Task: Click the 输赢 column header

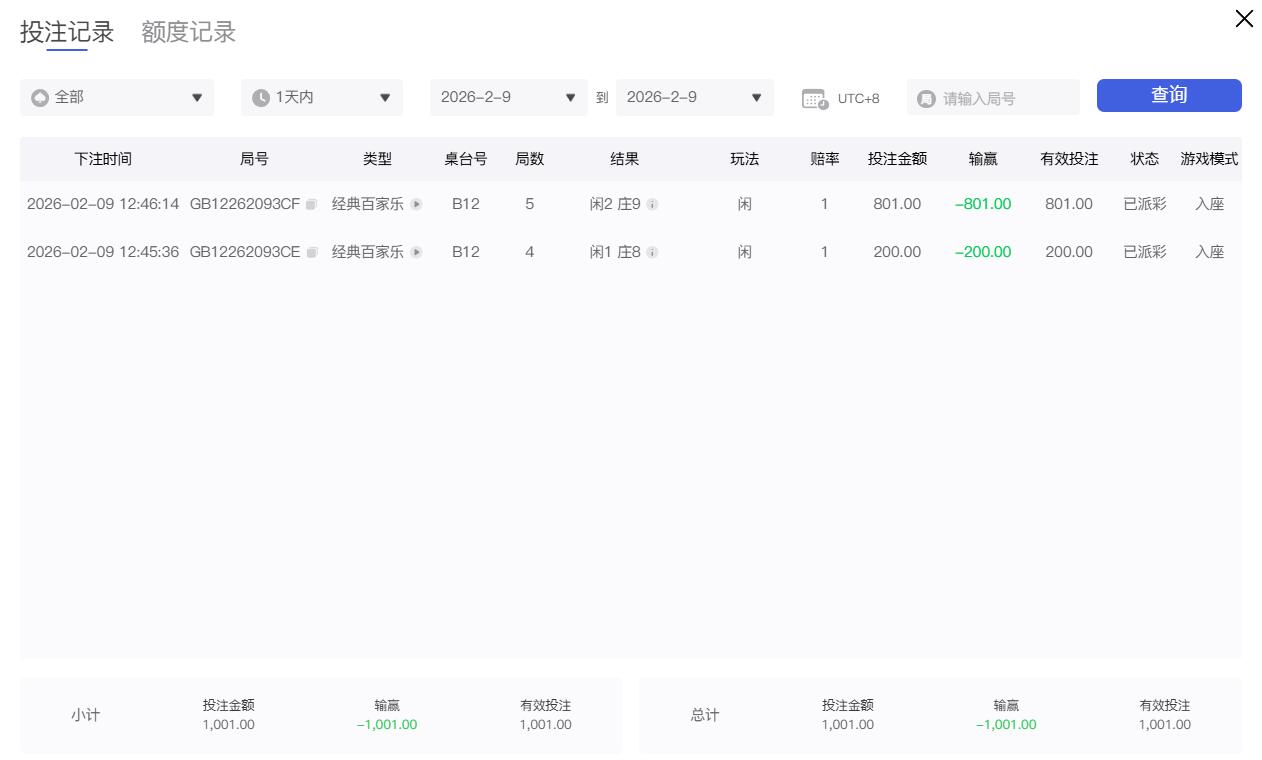Action: pyautogui.click(x=983, y=159)
